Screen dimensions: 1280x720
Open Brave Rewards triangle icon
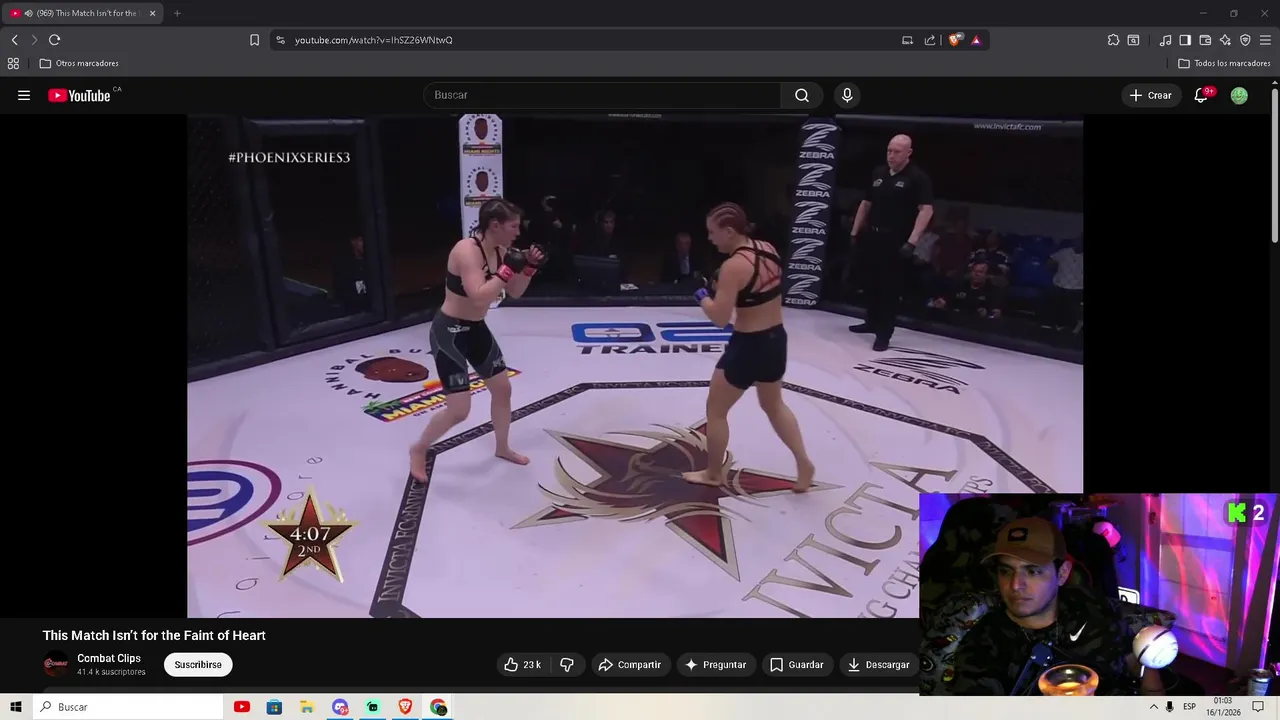click(976, 40)
